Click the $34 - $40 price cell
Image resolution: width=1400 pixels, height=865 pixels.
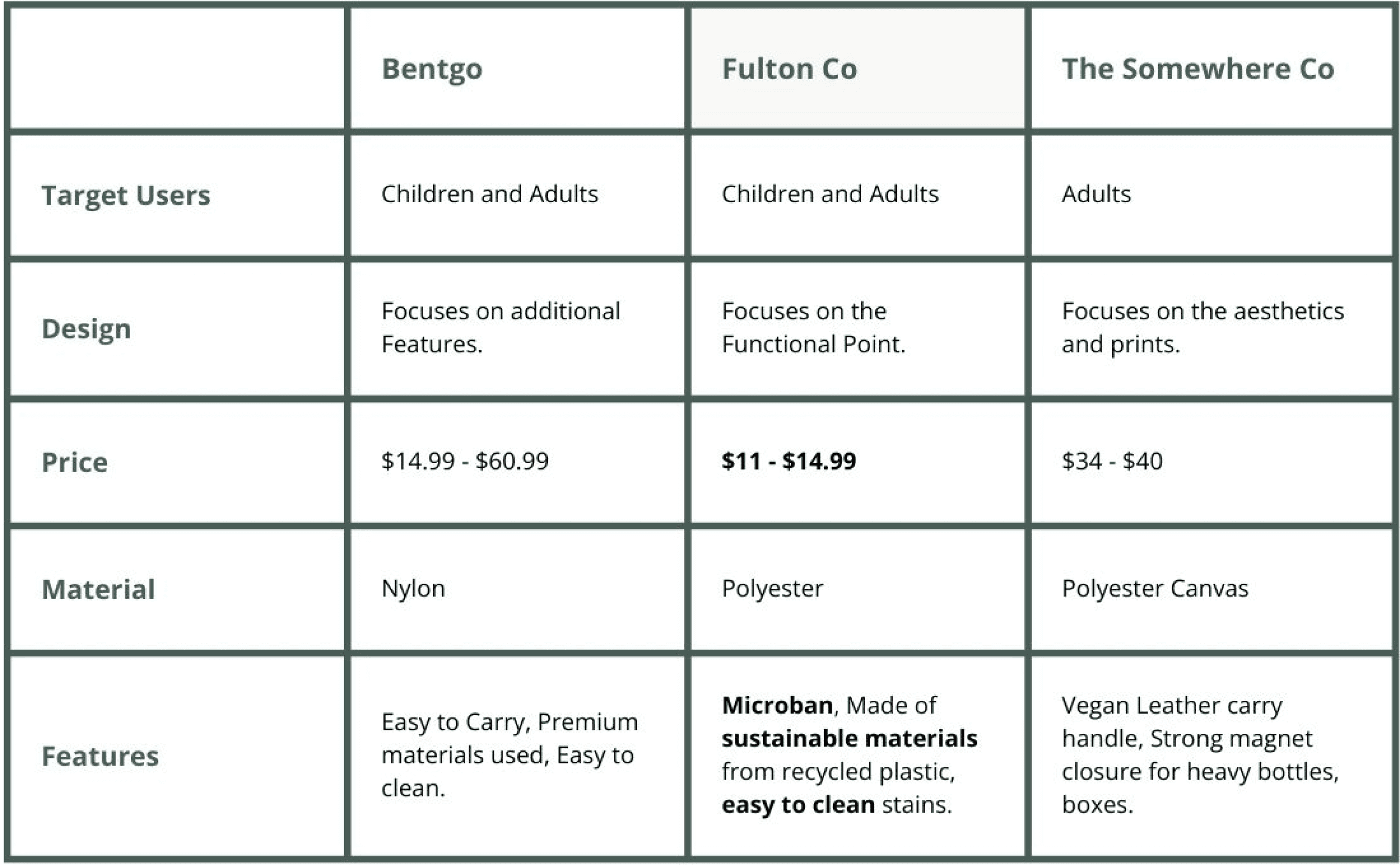click(x=1112, y=461)
